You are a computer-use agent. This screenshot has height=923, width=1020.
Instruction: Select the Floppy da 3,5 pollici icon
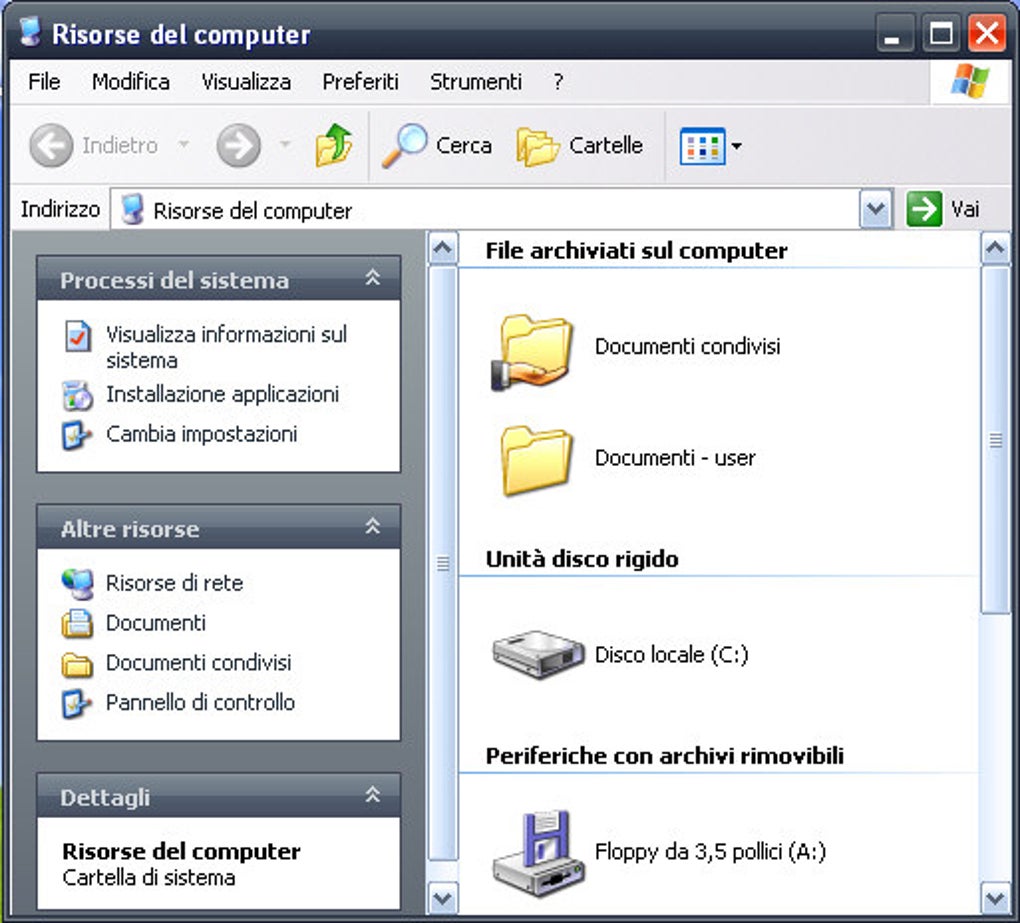pos(538,853)
